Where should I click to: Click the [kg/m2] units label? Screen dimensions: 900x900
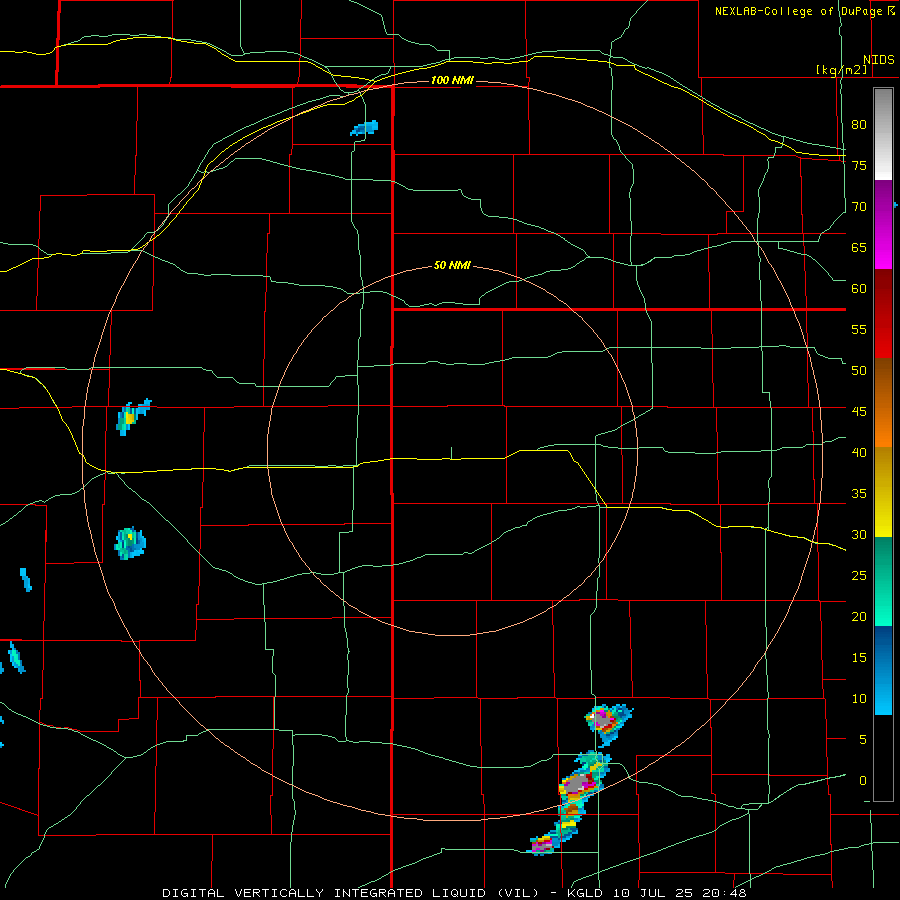[x=841, y=70]
